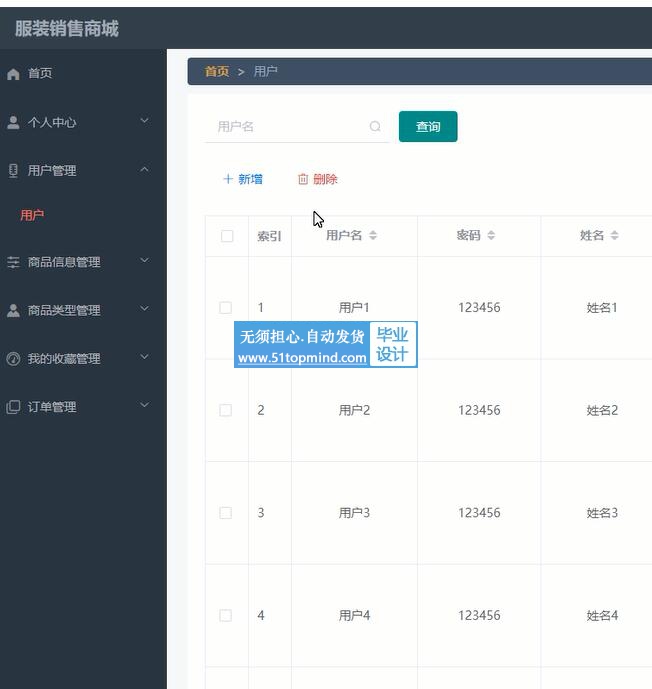Click index cell 4 in the table
Screen dimensions: 652x689
tap(261, 616)
